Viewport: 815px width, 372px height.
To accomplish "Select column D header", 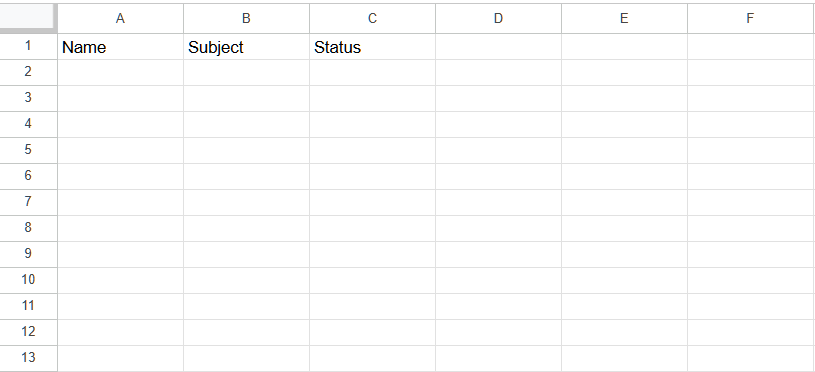I will (498, 18).
